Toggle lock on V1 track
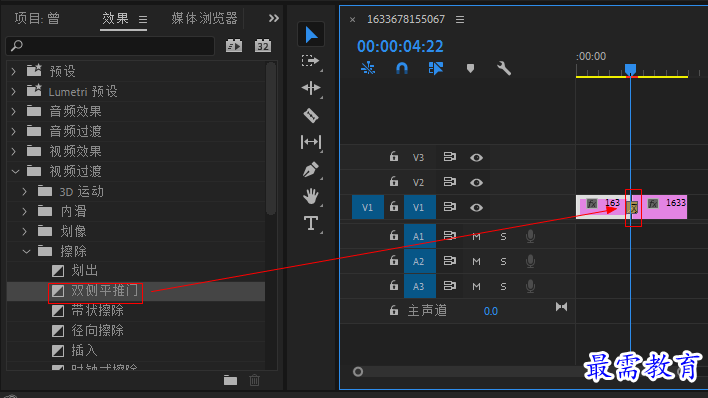The width and height of the screenshot is (708, 398). [394, 206]
